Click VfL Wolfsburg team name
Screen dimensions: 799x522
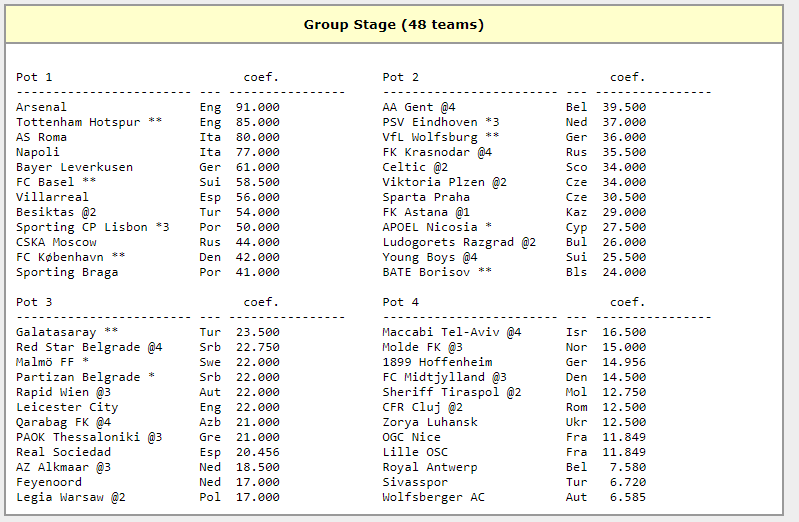(430, 137)
